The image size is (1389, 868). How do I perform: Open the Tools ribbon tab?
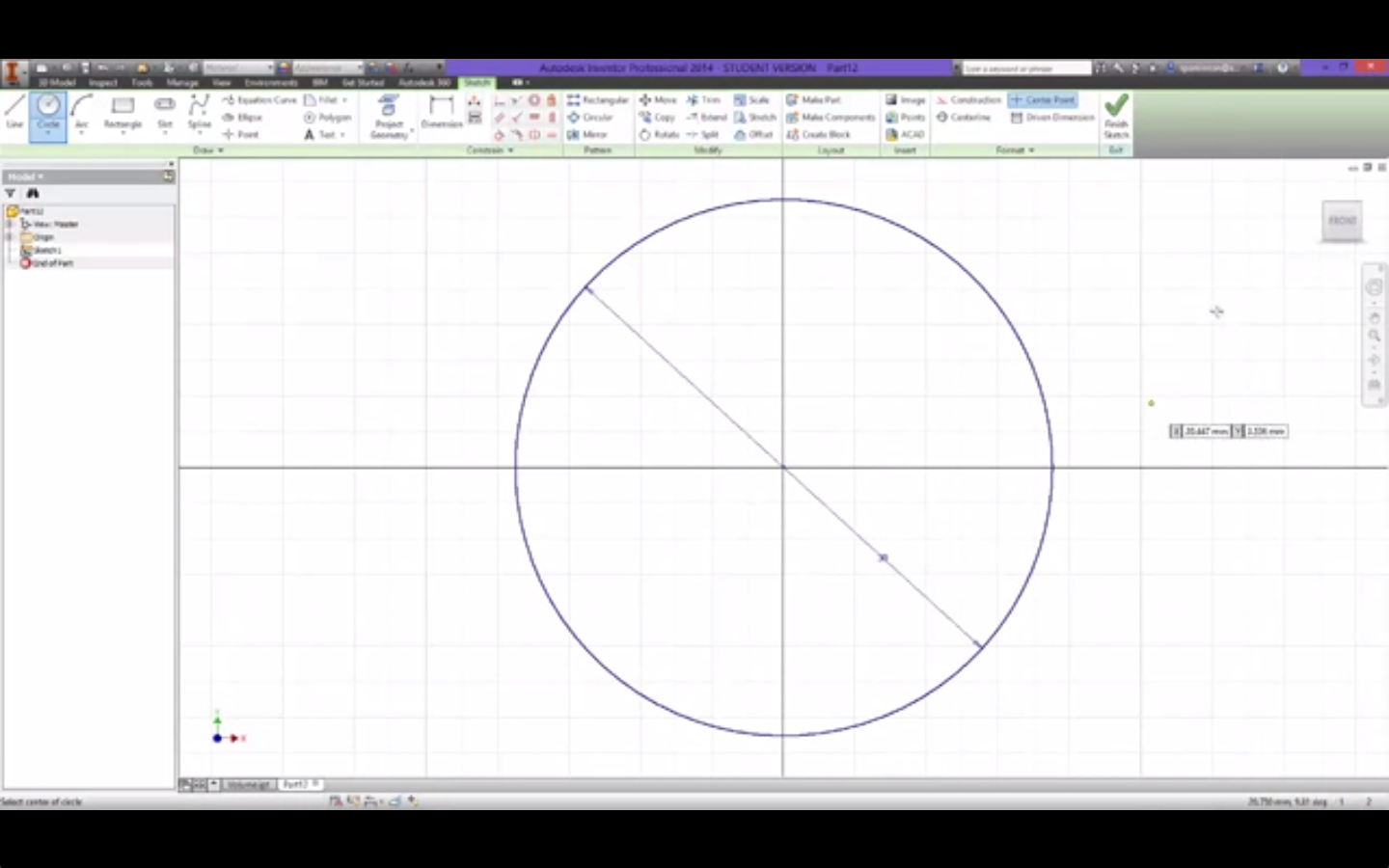142,83
